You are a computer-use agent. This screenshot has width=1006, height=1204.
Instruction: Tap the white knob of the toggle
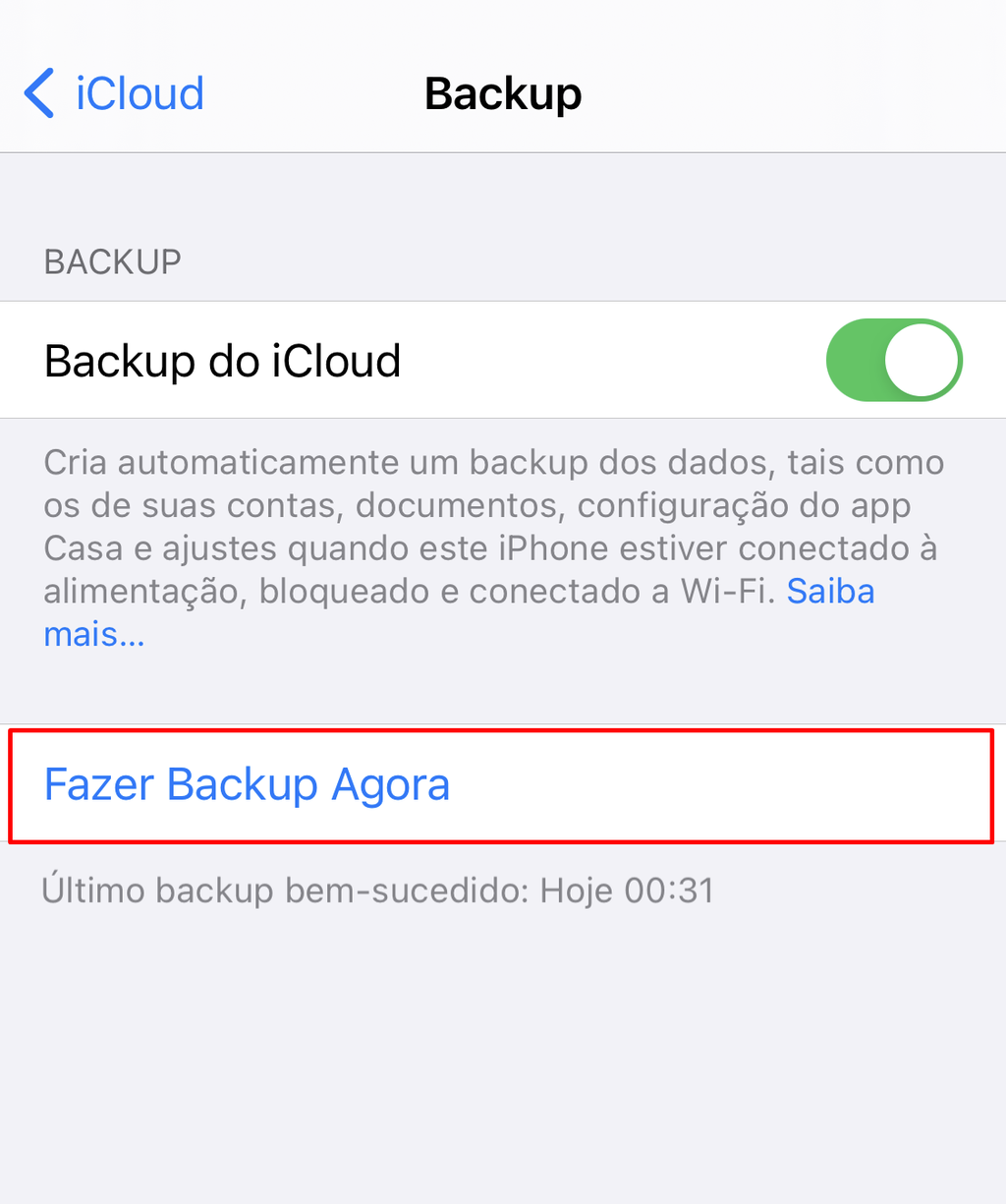tap(921, 360)
